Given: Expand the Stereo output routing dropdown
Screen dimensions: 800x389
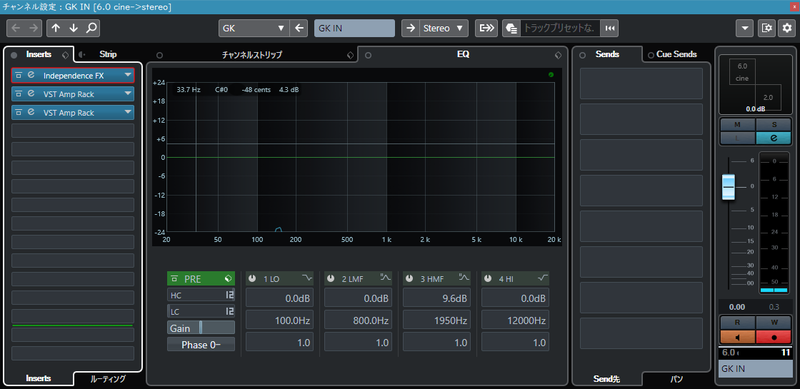Looking at the screenshot, I should click(x=459, y=29).
